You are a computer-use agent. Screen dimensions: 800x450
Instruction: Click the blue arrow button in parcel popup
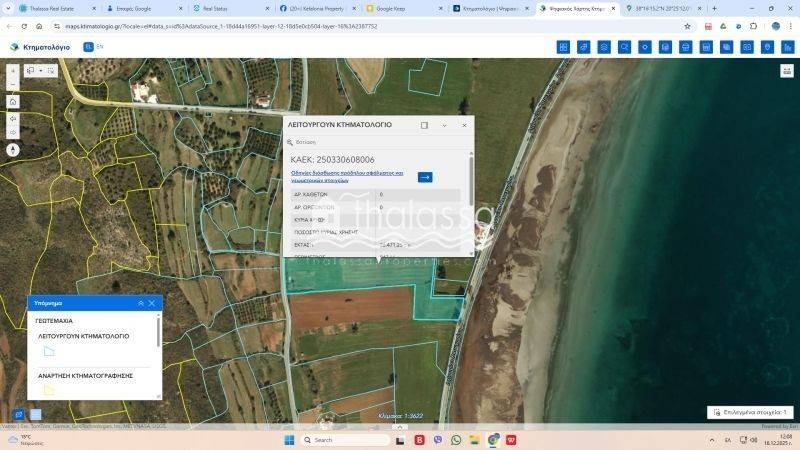tap(425, 177)
